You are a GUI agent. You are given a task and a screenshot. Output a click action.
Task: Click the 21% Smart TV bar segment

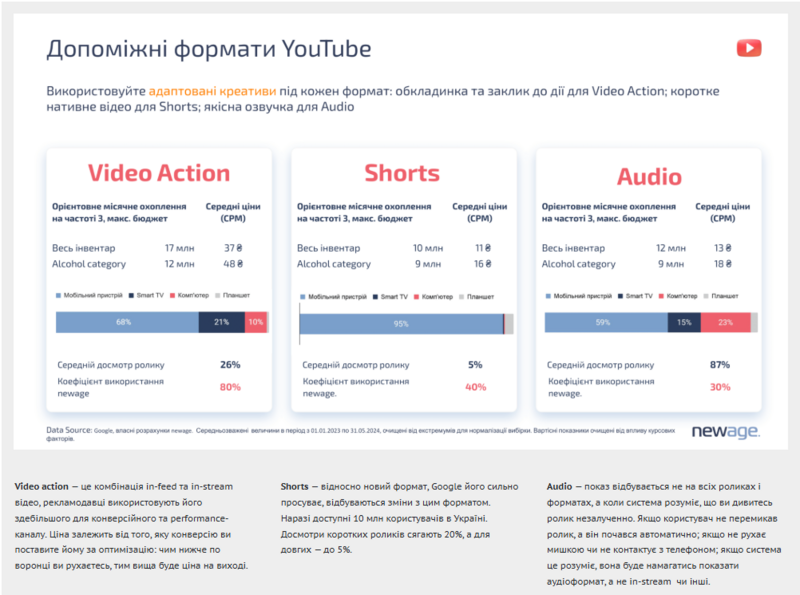222,322
